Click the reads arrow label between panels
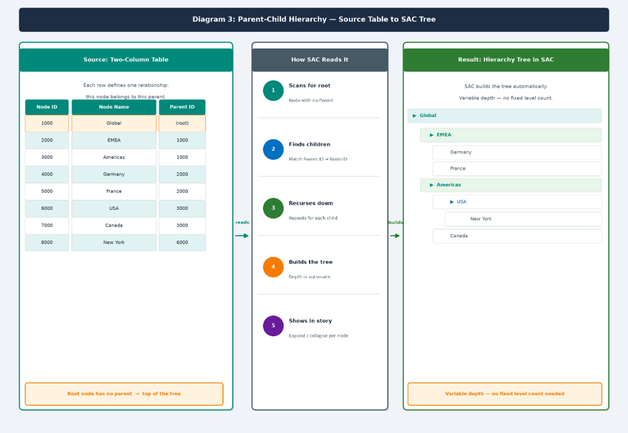 coord(242,223)
